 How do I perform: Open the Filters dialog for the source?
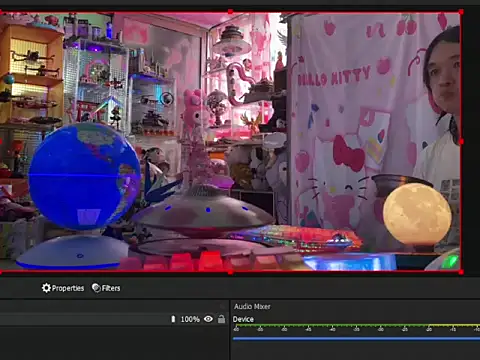pyautogui.click(x=106, y=288)
